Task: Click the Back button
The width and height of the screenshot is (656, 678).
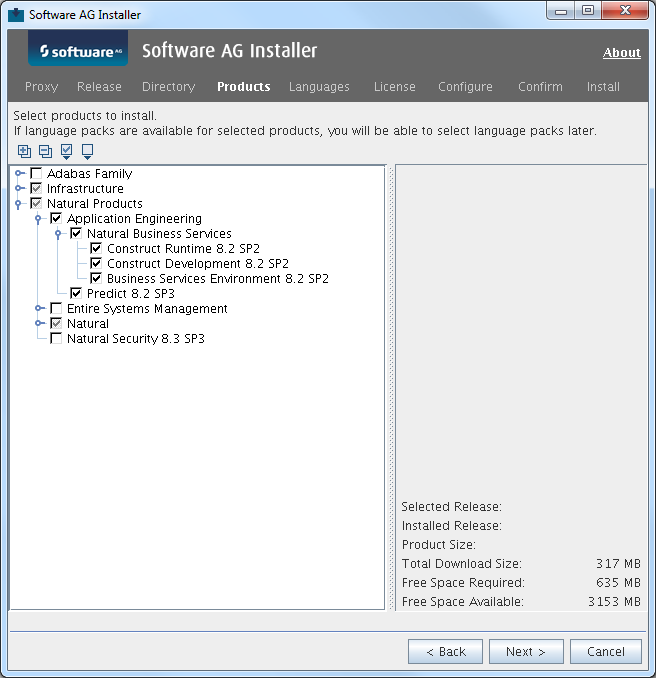Action: [x=445, y=651]
